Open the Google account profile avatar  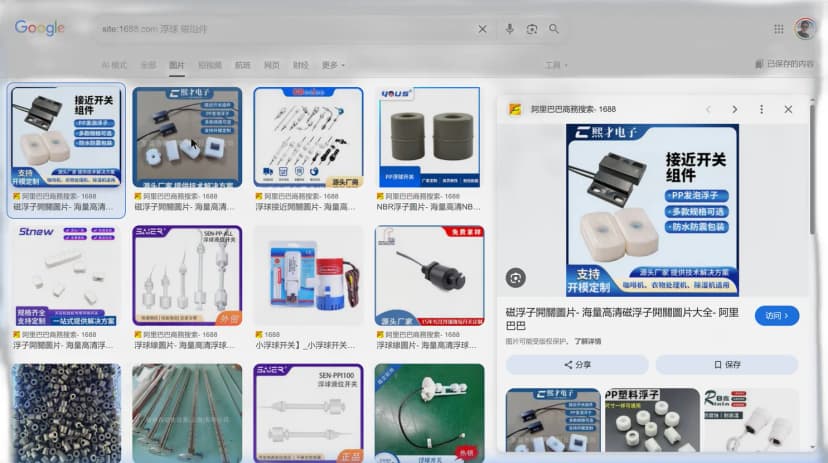(805, 29)
